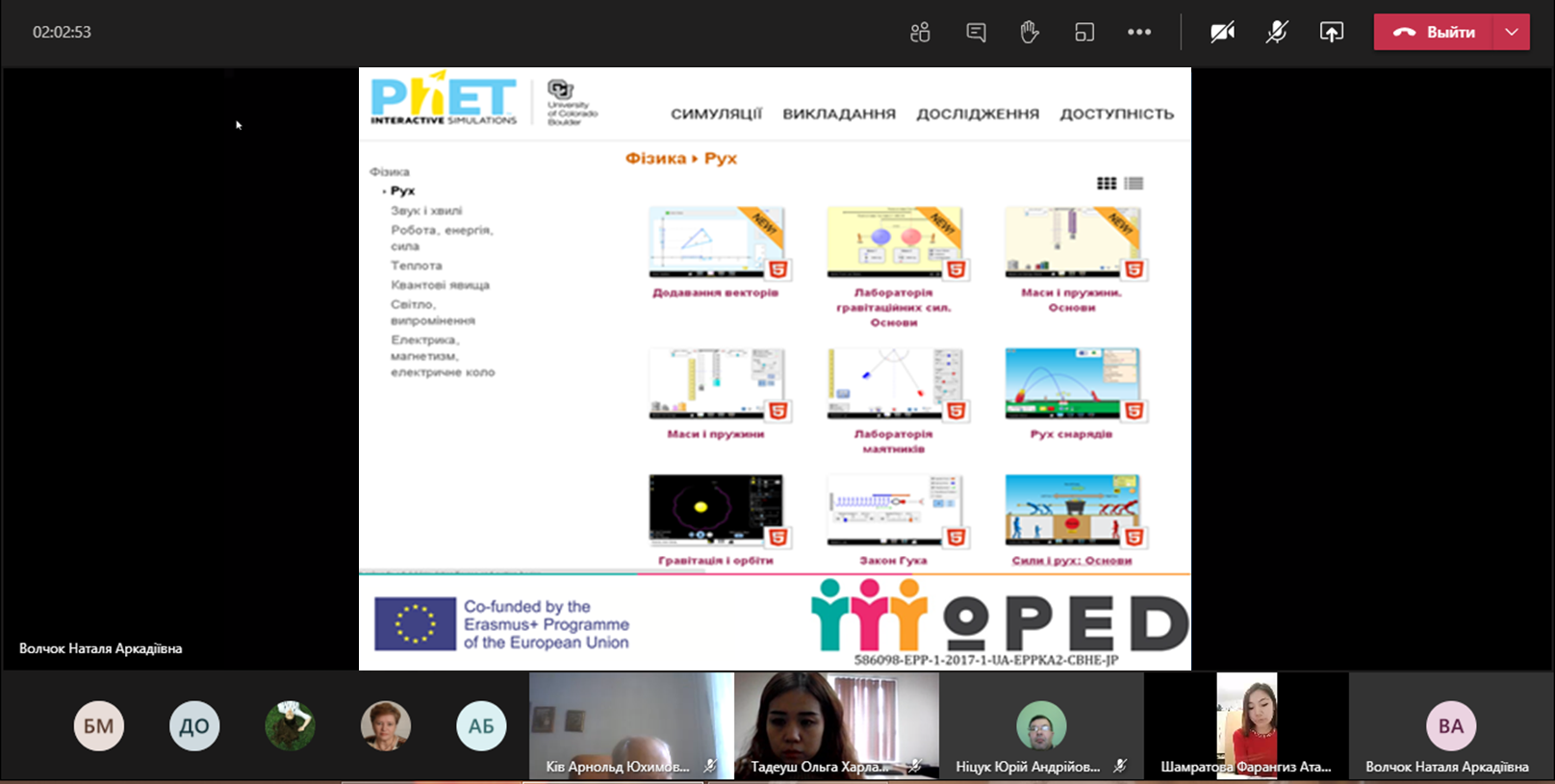Viewport: 1555px width, 784px height.
Task: Open the СИМУЛЯЦІЇ menu
Action: [717, 114]
